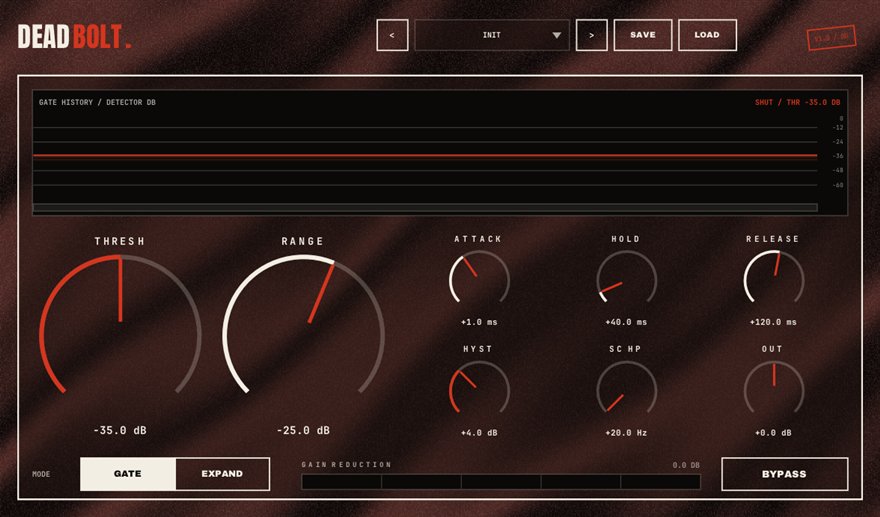
Task: Click the SC HP knob
Action: 626,388
